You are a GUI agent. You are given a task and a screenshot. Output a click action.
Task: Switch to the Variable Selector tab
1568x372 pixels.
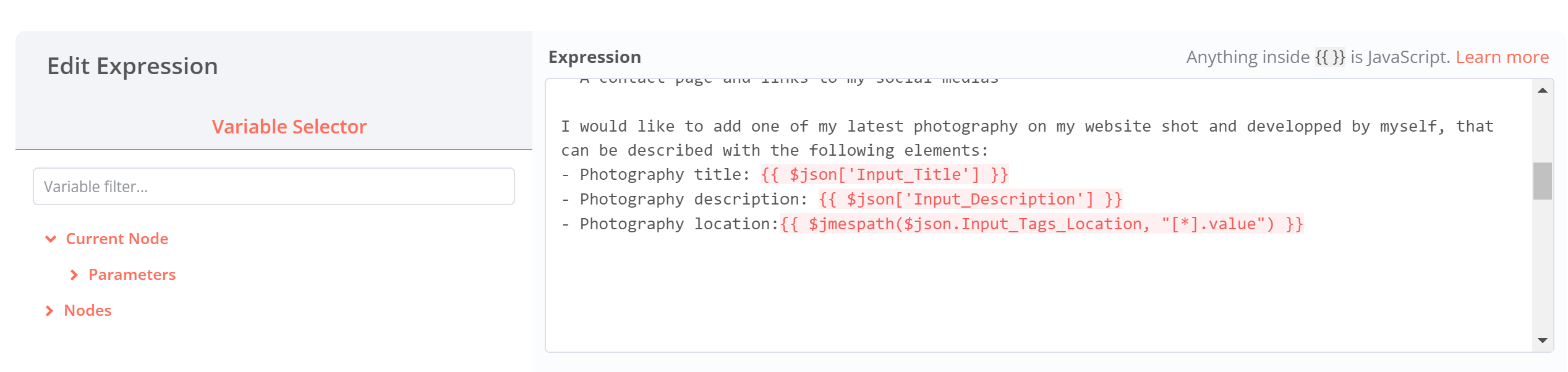[289, 127]
